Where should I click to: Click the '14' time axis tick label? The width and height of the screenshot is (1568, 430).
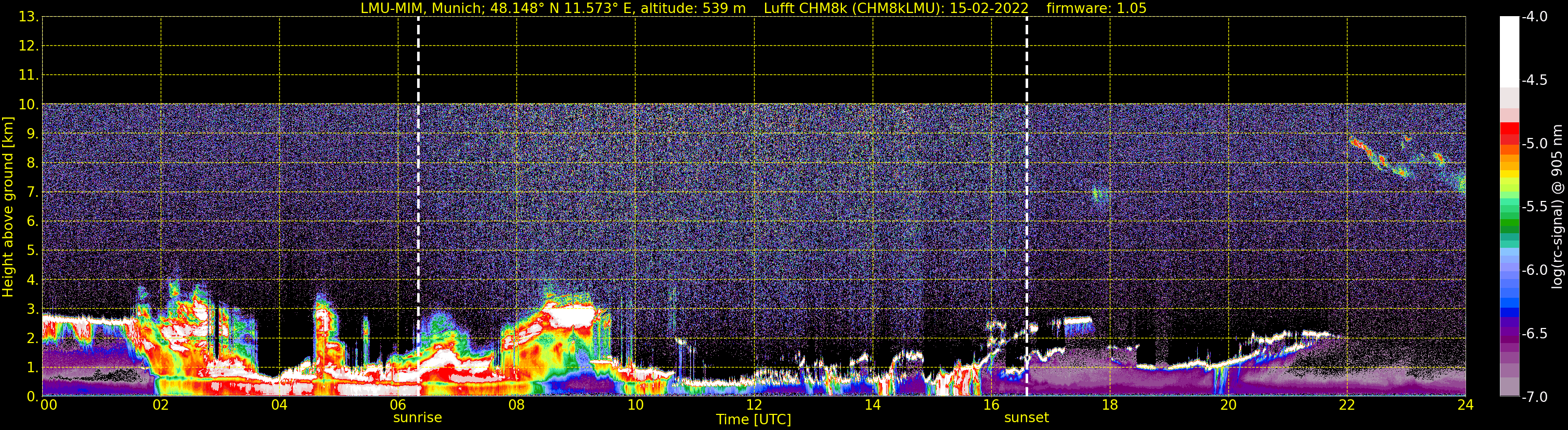pos(873,405)
